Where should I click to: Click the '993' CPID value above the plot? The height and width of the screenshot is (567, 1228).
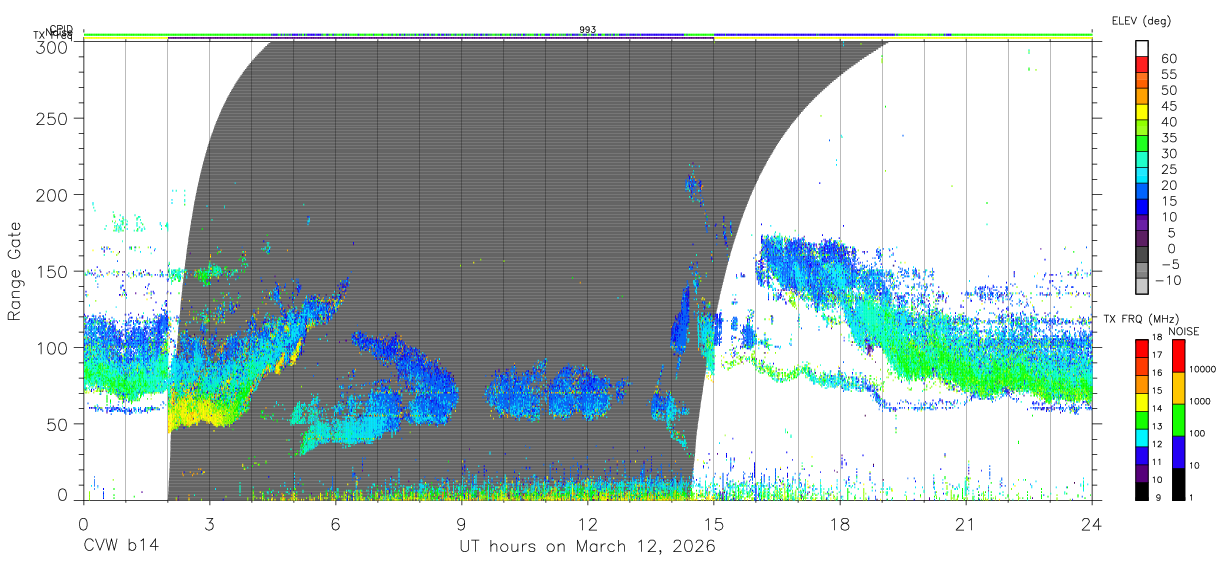(588, 30)
